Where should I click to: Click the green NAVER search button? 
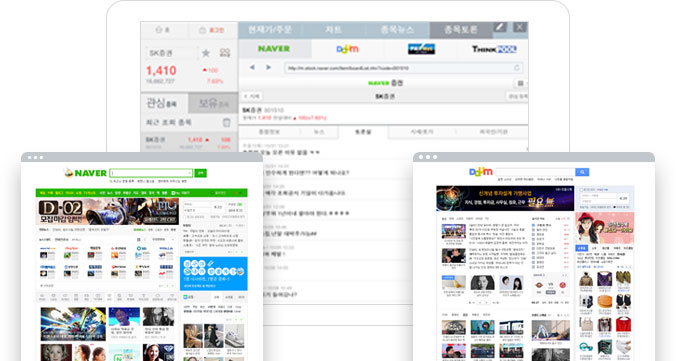click(200, 173)
